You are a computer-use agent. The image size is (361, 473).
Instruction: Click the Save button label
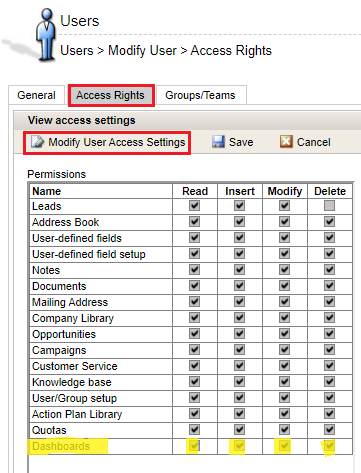(x=241, y=142)
